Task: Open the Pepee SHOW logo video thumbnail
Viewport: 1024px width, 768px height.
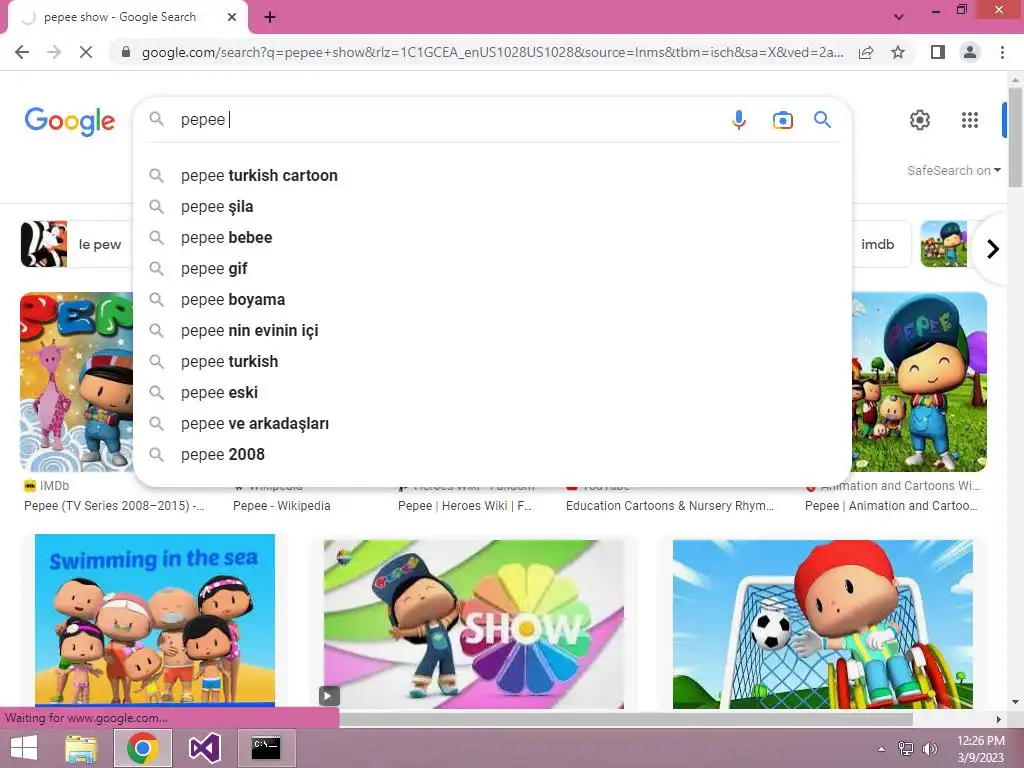Action: [x=473, y=624]
